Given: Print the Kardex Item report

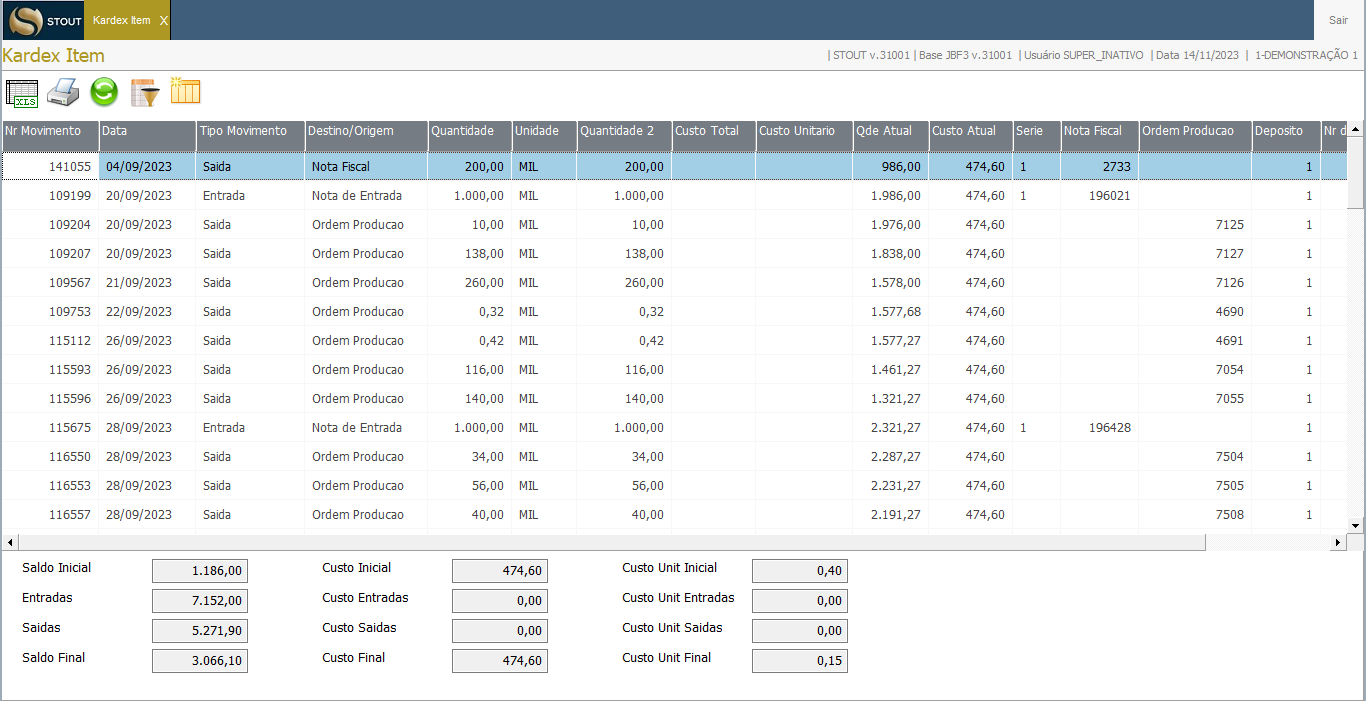Looking at the screenshot, I should 60,92.
